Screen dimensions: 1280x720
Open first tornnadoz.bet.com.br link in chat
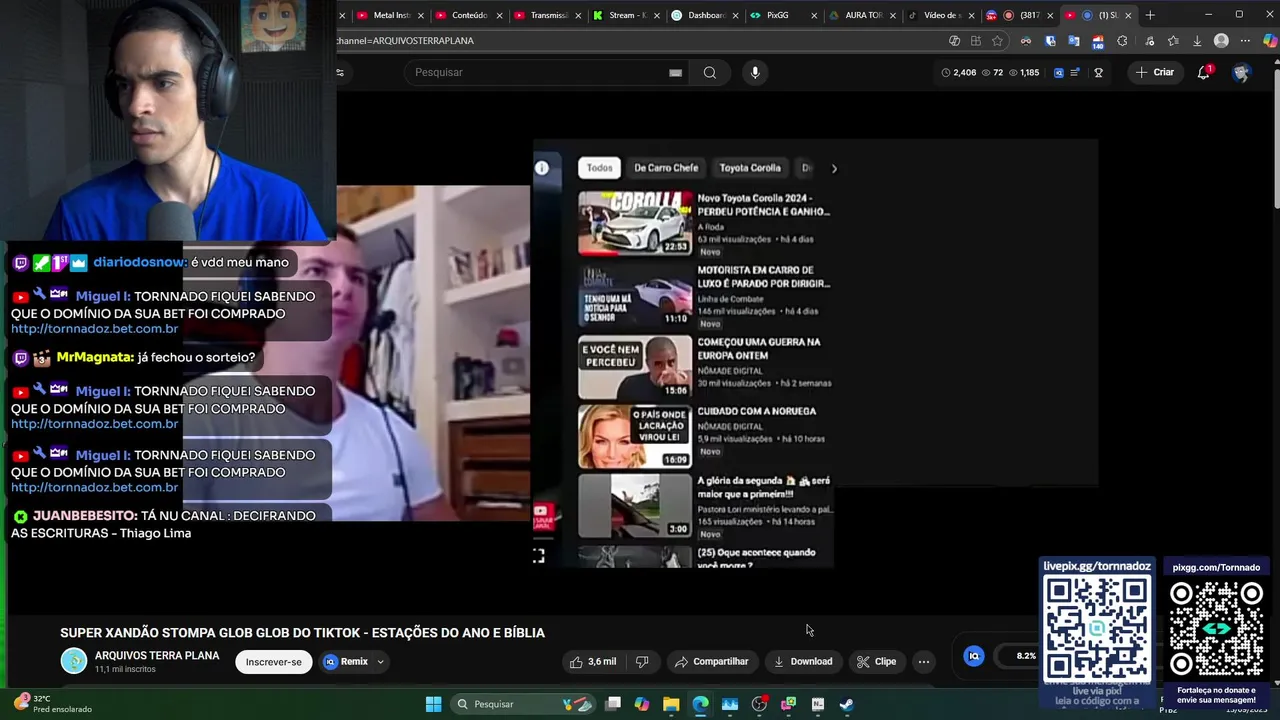click(x=94, y=329)
